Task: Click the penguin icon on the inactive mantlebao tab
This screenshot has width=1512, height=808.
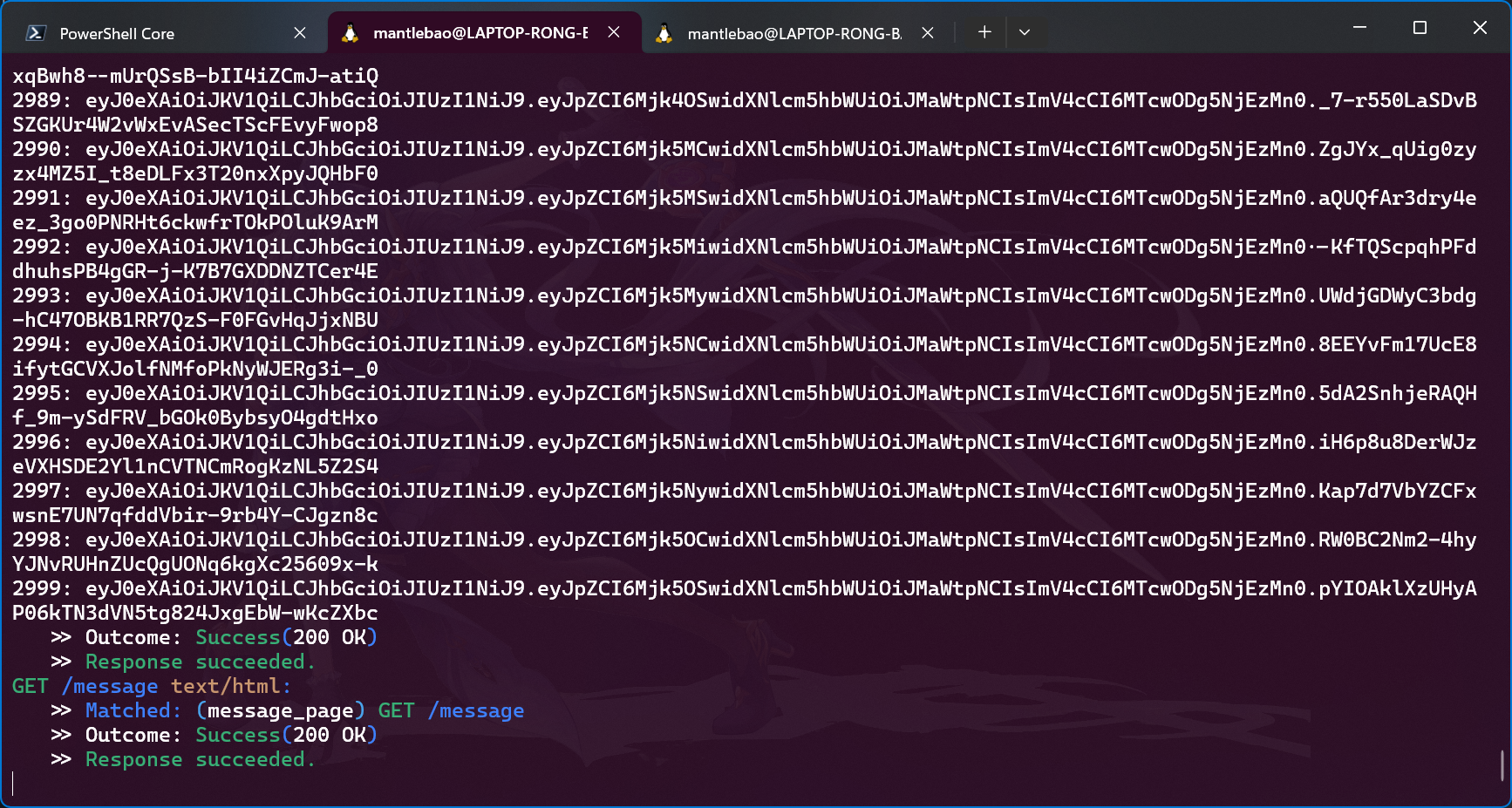Action: click(x=664, y=33)
